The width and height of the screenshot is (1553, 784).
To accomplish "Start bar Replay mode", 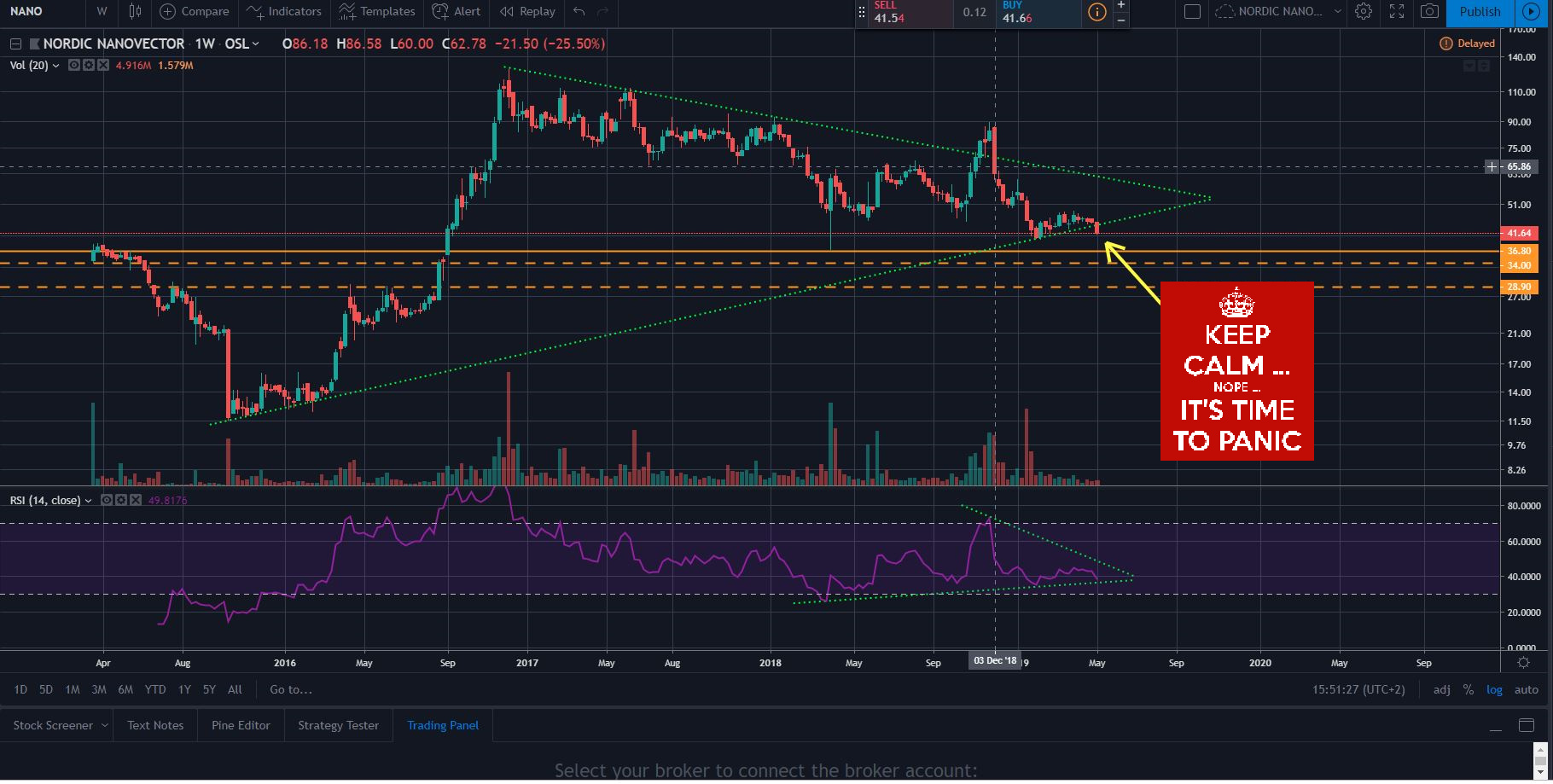I will pos(527,11).
